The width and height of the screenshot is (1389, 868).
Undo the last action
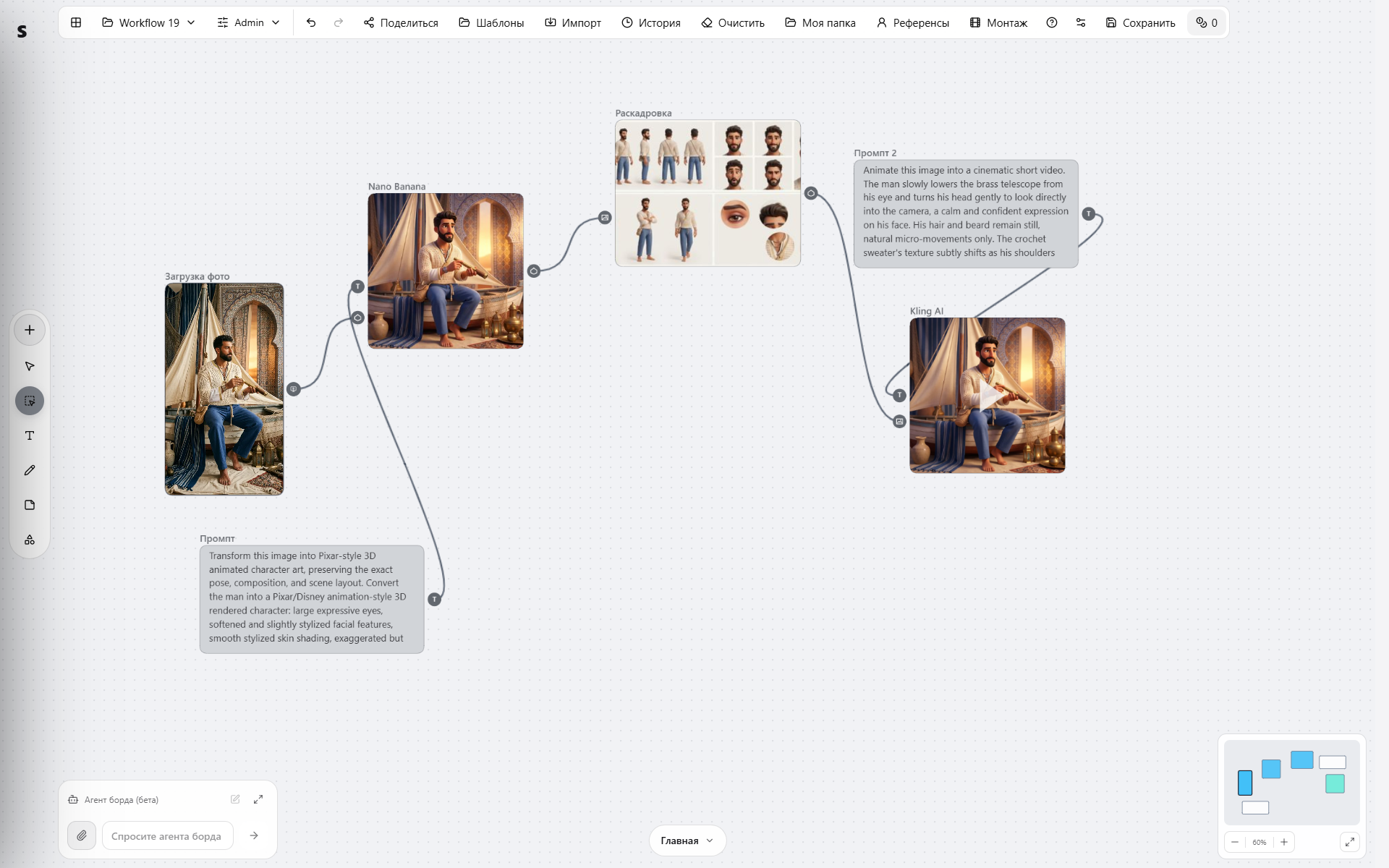point(311,22)
